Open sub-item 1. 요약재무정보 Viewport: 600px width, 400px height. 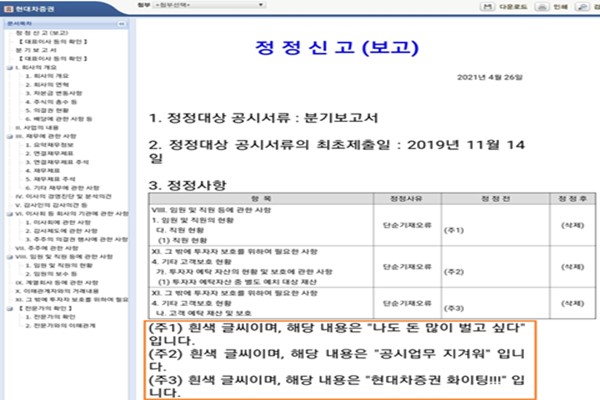49,145
